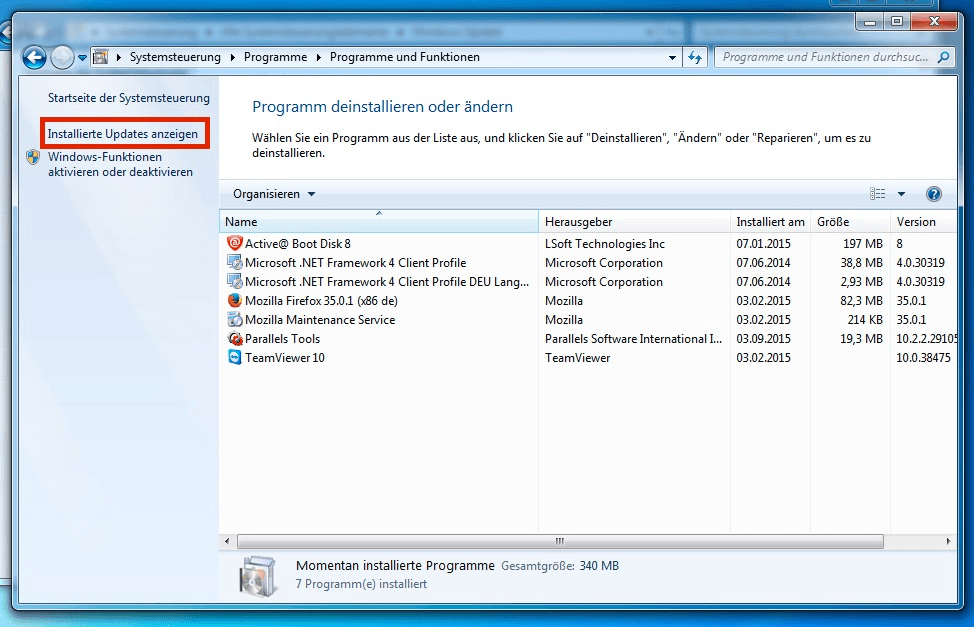Sort by the Version column header

(x=923, y=222)
